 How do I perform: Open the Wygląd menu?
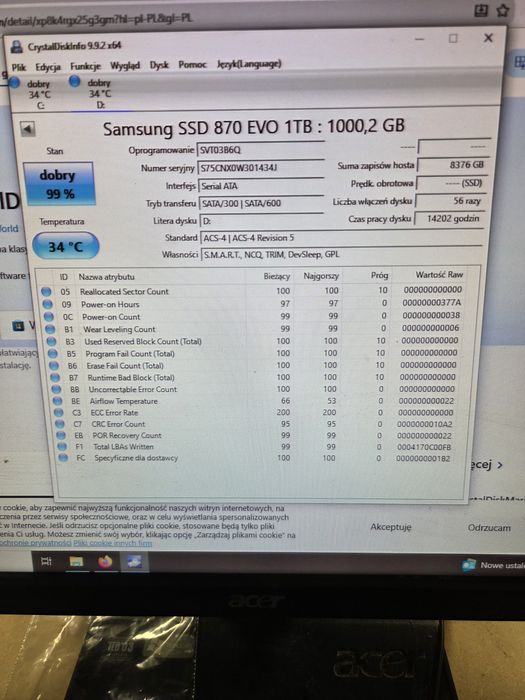[125, 66]
